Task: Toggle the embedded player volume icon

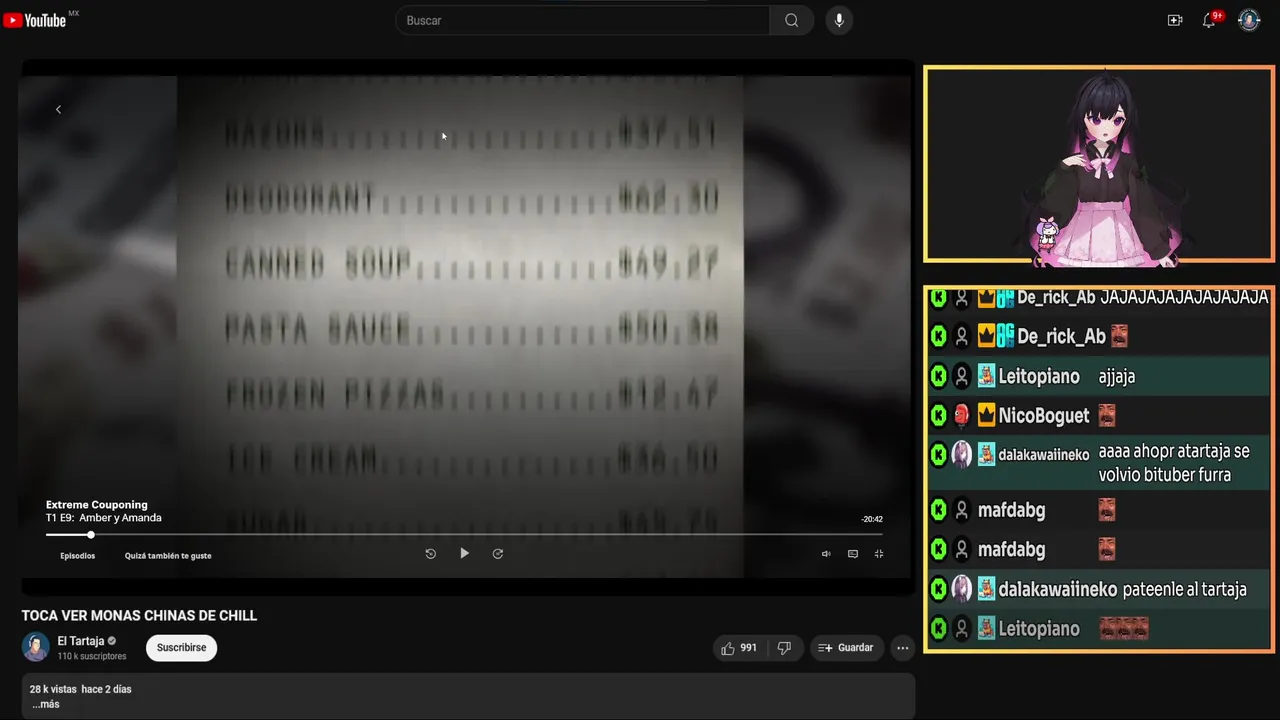Action: [826, 554]
